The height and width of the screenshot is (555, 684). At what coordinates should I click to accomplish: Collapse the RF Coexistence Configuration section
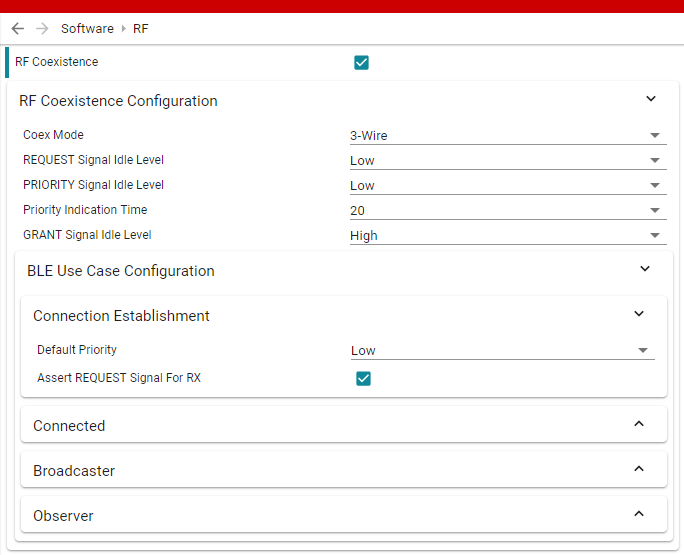coord(651,99)
